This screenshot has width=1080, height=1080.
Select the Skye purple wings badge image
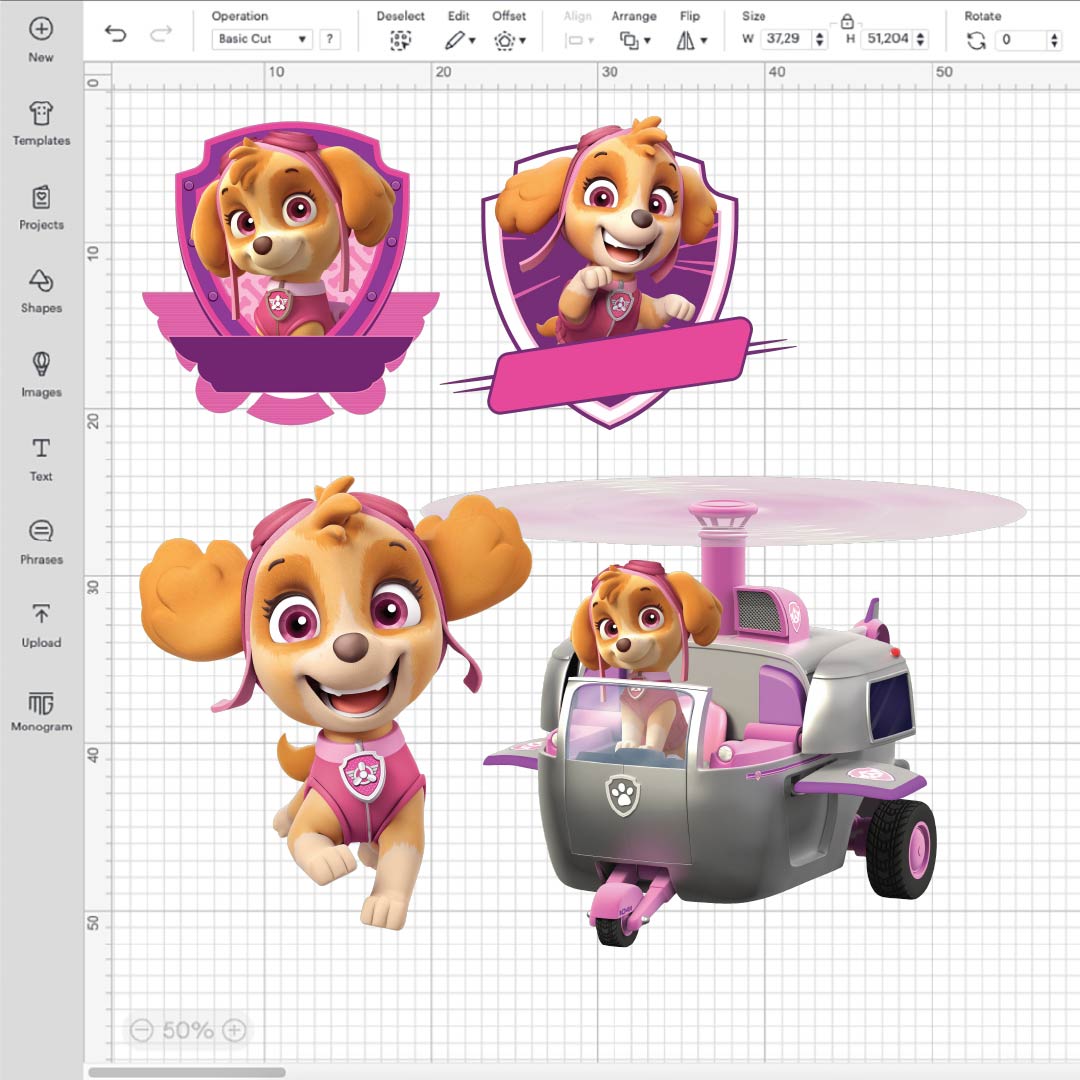point(291,272)
